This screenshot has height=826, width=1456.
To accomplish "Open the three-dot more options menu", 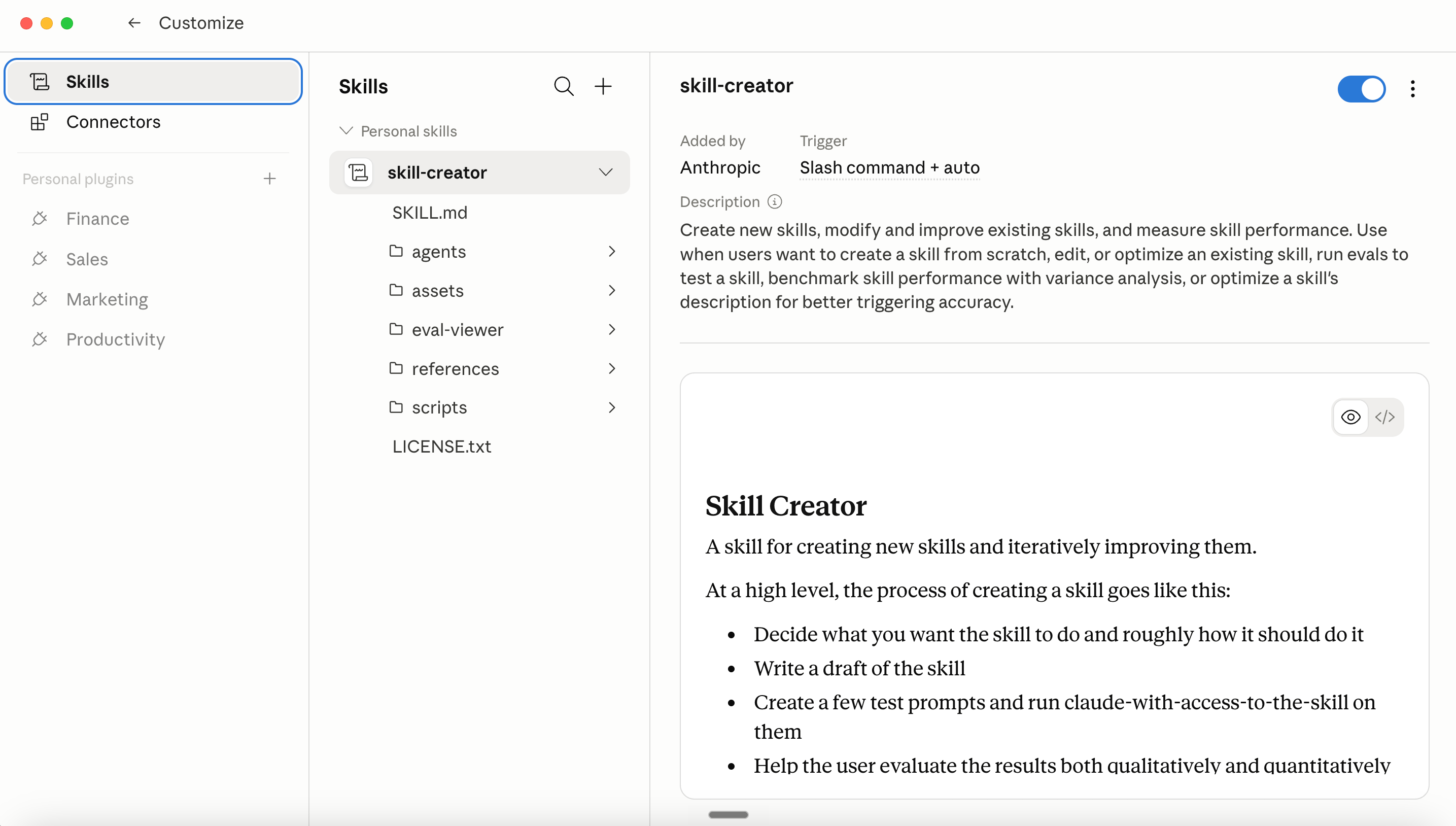I will [x=1412, y=88].
